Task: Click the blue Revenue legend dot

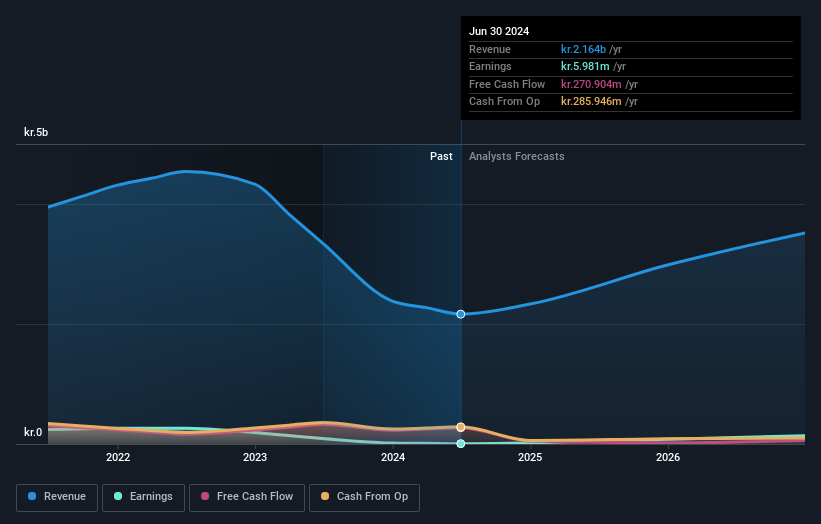Action: click(32, 496)
